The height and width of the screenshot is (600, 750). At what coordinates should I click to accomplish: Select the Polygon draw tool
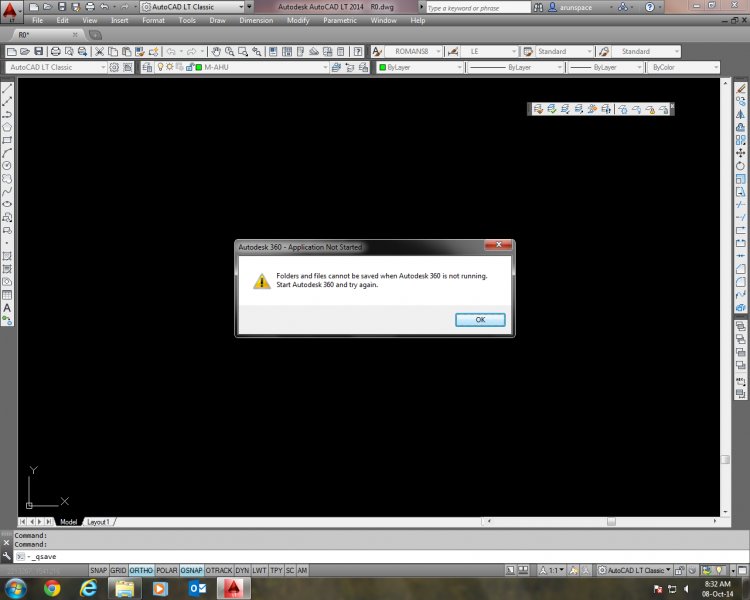(x=7, y=127)
